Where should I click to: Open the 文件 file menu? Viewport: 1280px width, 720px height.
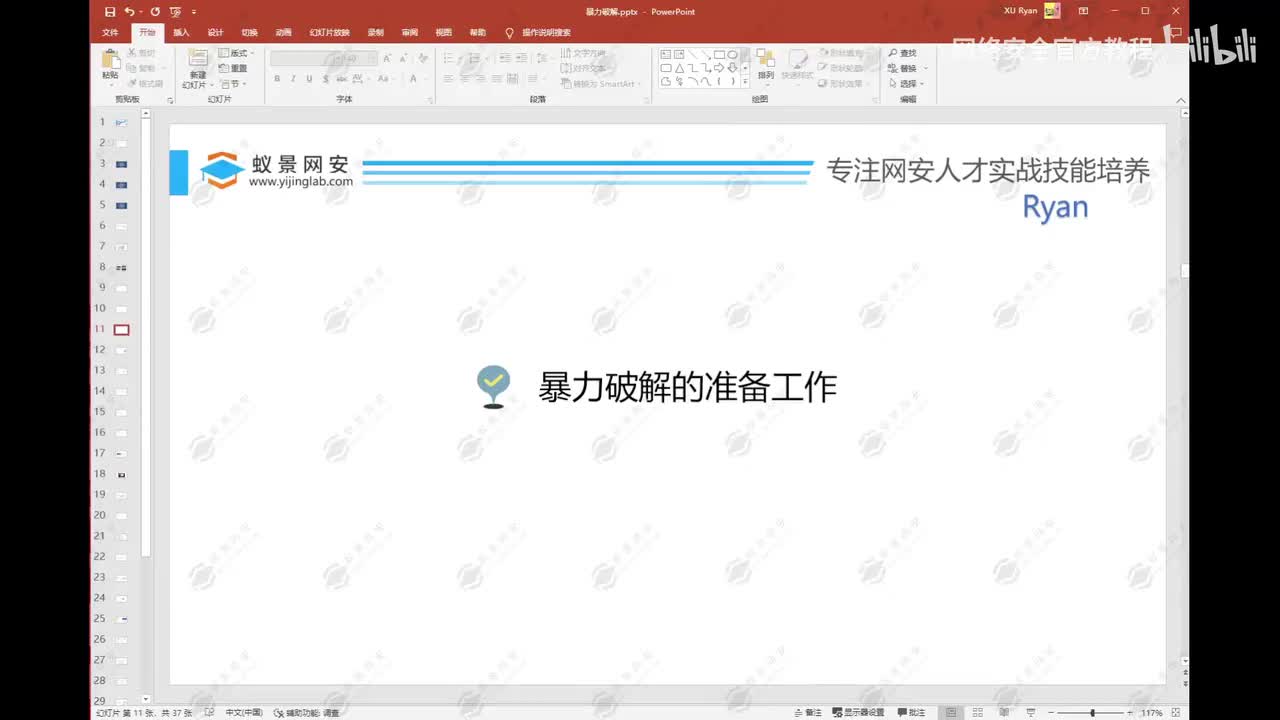110,32
